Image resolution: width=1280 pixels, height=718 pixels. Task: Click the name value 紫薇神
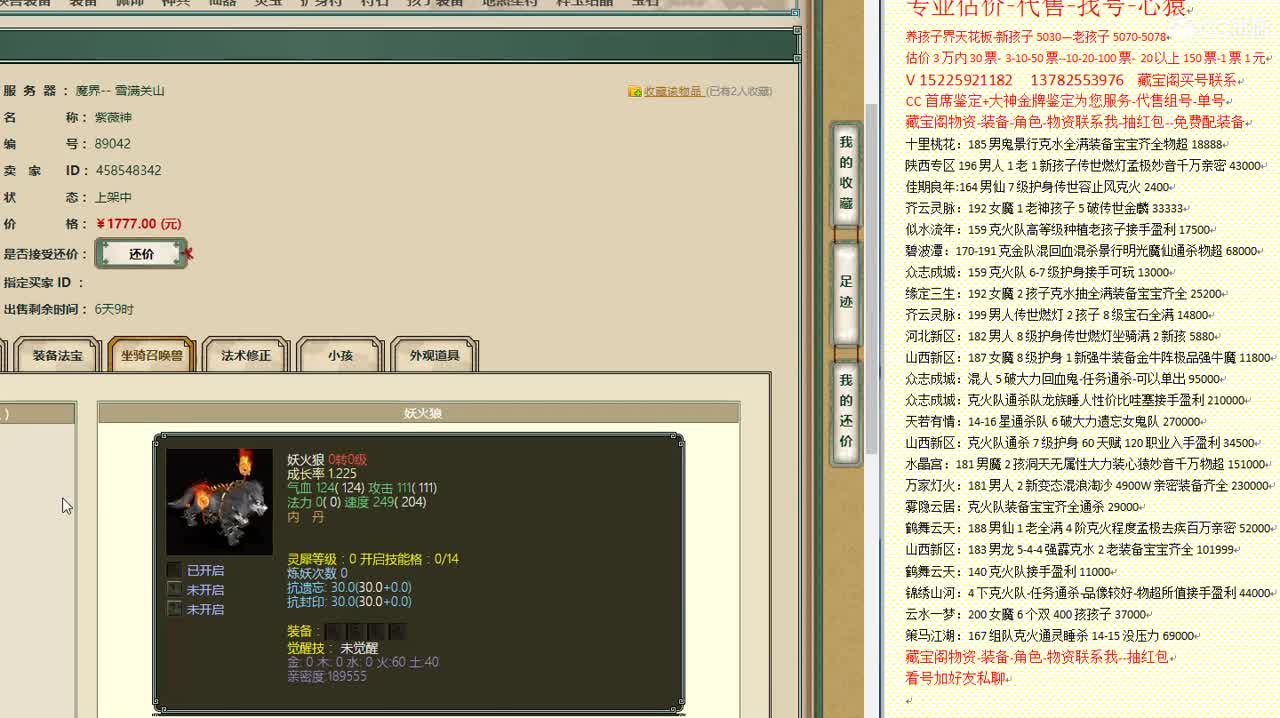(x=113, y=117)
